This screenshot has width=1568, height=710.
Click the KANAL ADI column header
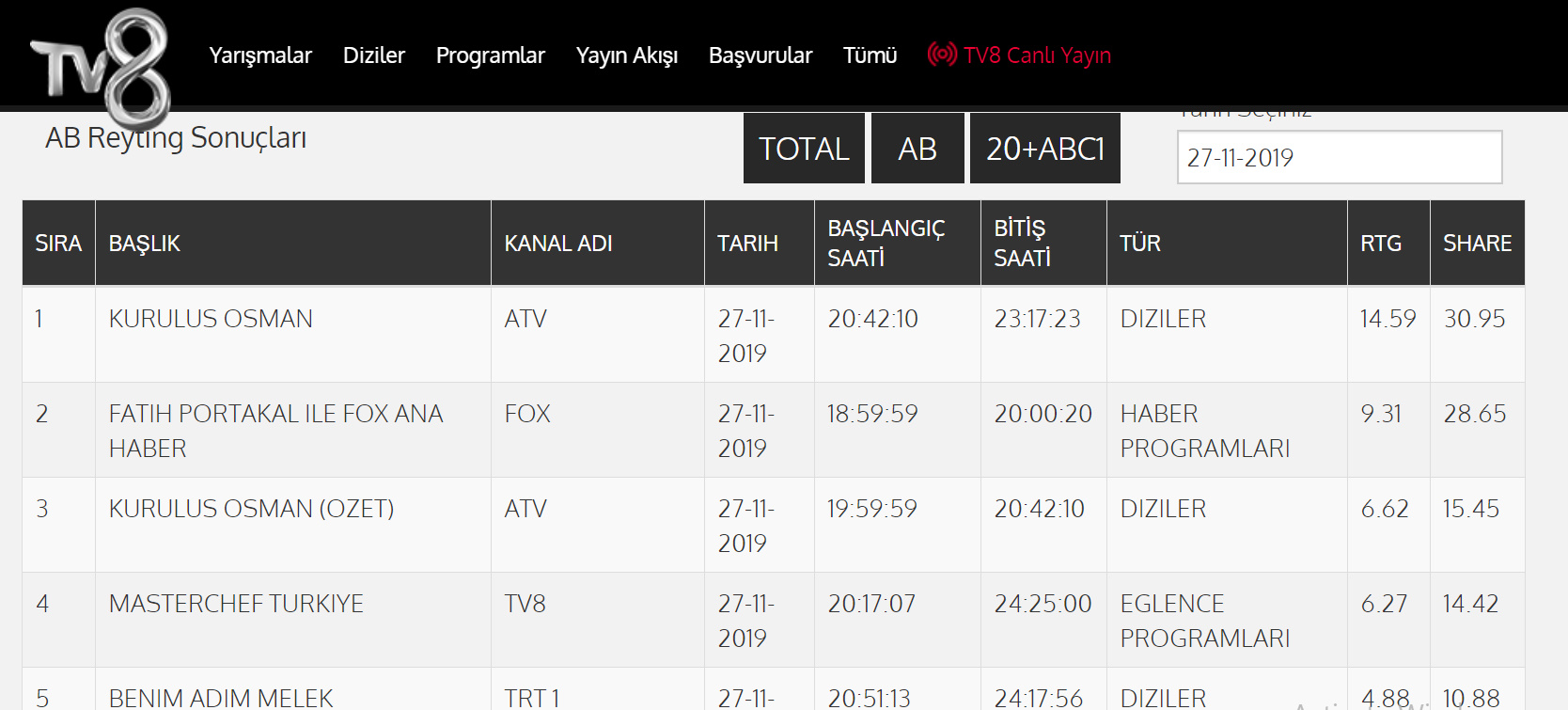[558, 244]
